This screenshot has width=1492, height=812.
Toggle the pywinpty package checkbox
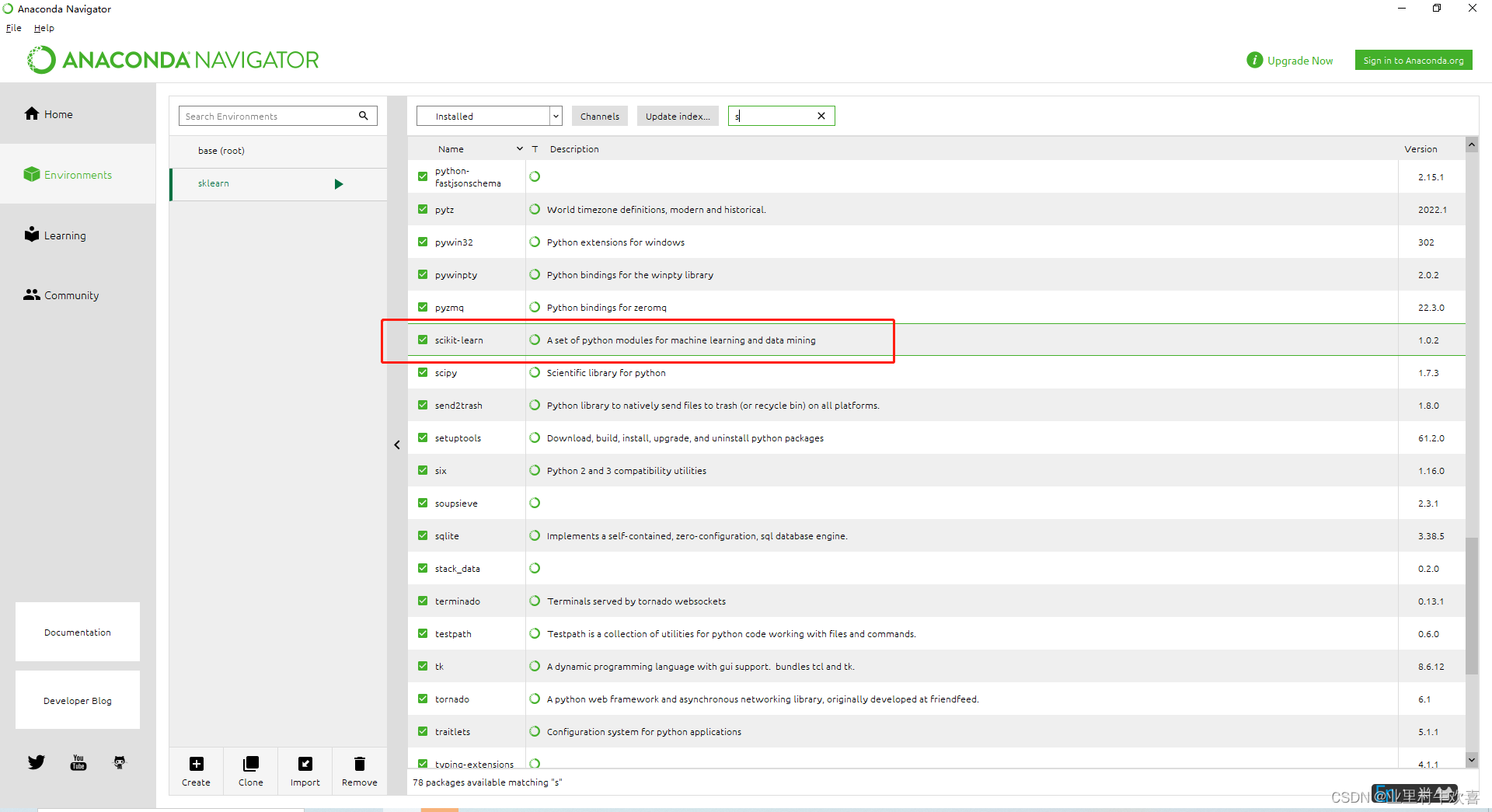tap(423, 274)
